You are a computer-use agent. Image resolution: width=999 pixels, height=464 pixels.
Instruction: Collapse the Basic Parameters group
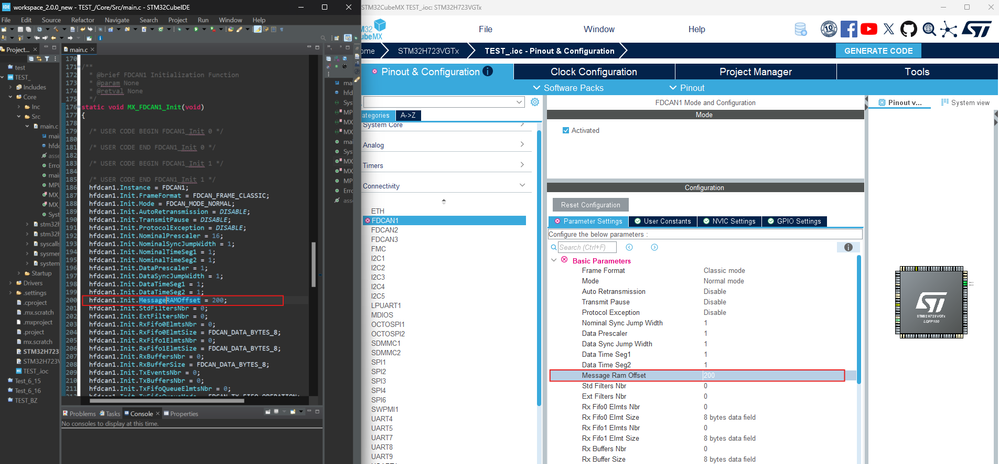[554, 261]
